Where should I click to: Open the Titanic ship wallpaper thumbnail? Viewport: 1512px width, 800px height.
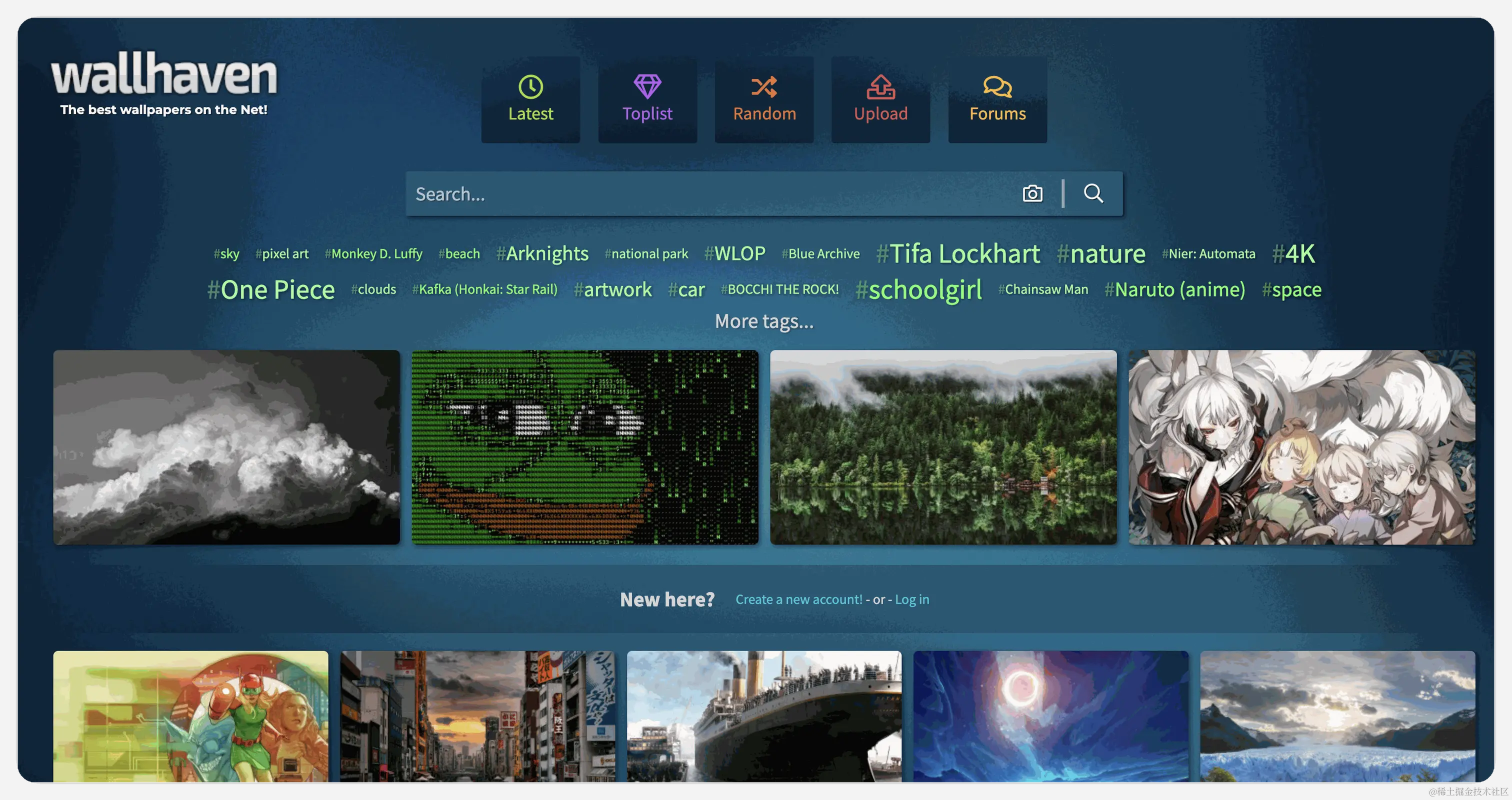tap(763, 716)
